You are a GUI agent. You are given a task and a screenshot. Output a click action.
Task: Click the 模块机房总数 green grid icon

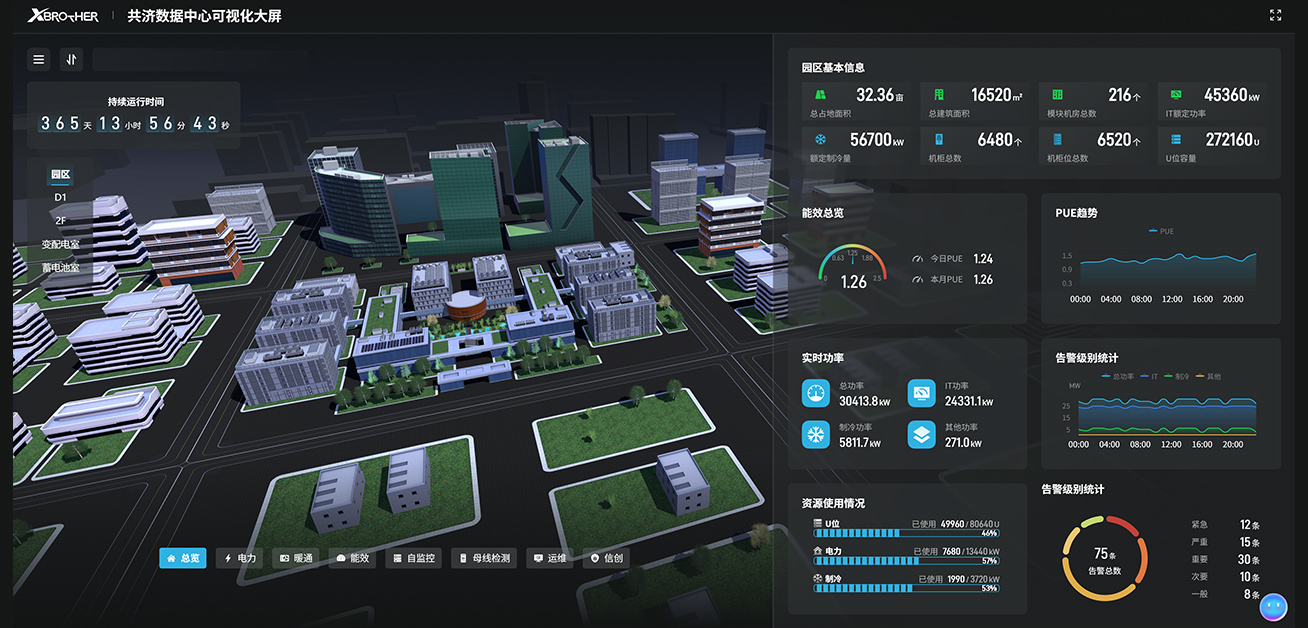point(1057,95)
